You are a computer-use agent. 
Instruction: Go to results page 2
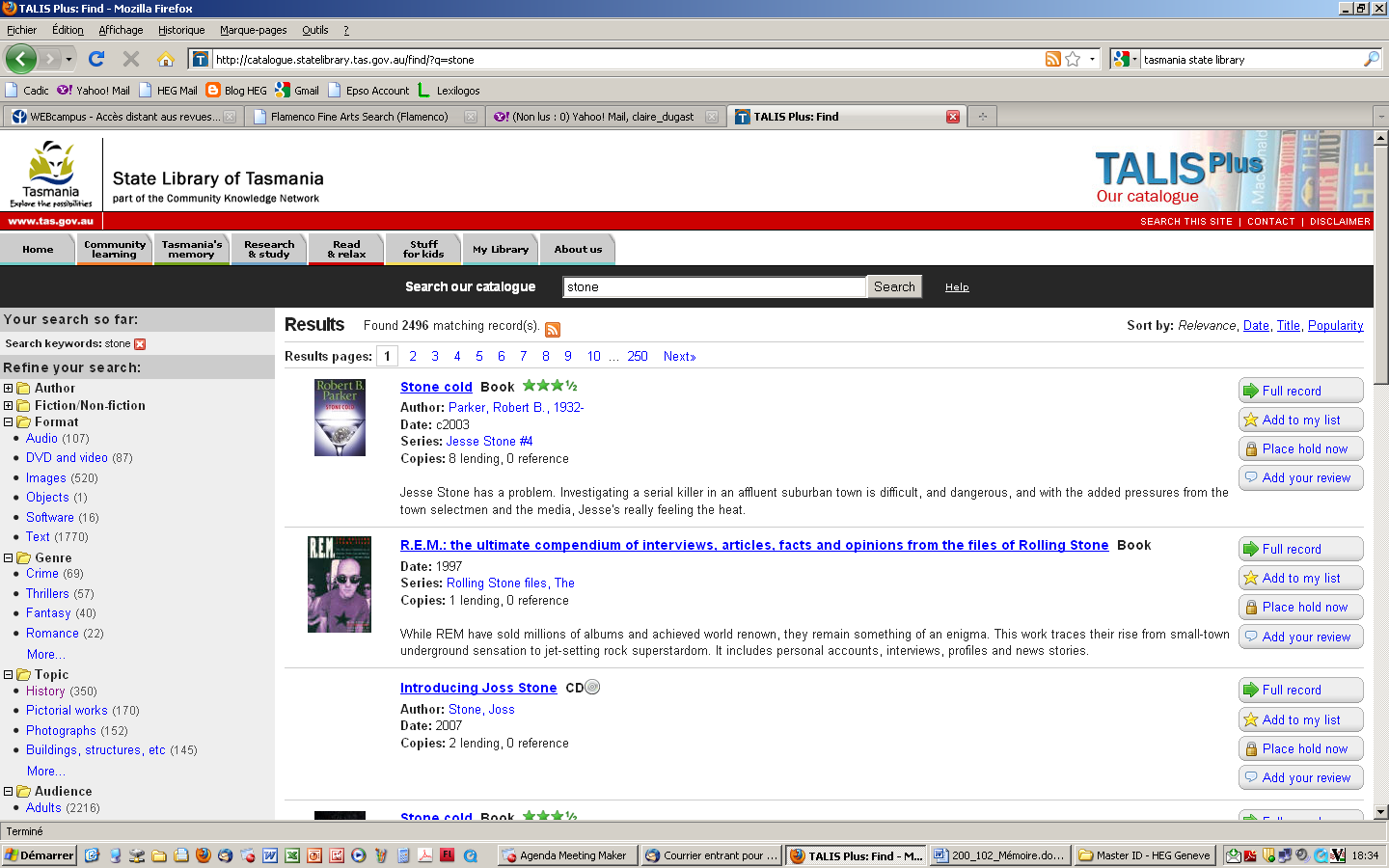pyautogui.click(x=413, y=356)
